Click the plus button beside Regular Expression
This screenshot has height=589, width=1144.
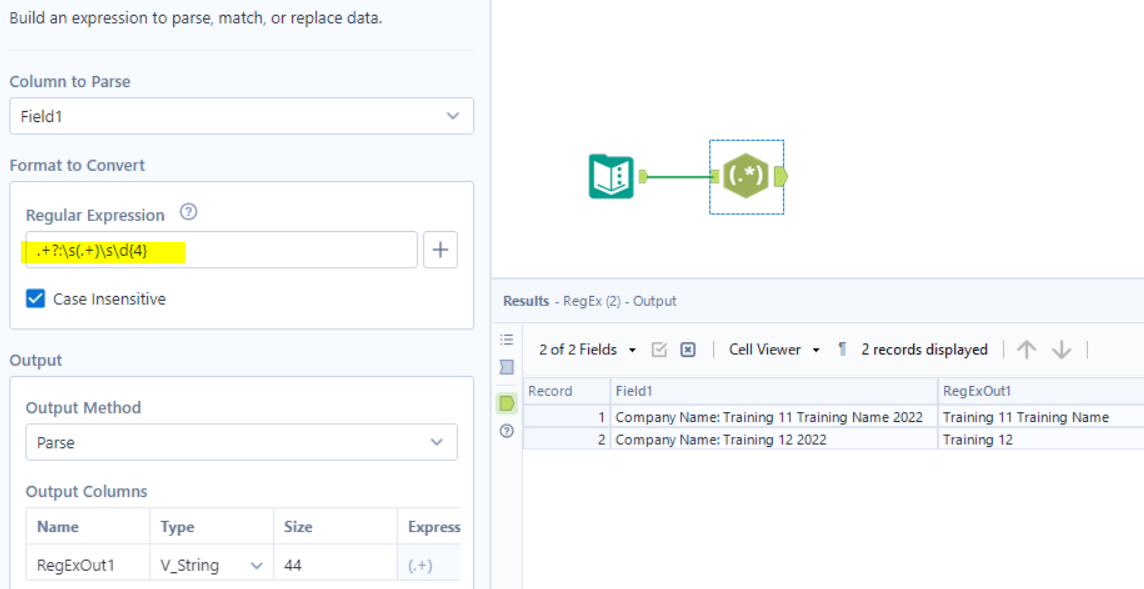point(440,250)
